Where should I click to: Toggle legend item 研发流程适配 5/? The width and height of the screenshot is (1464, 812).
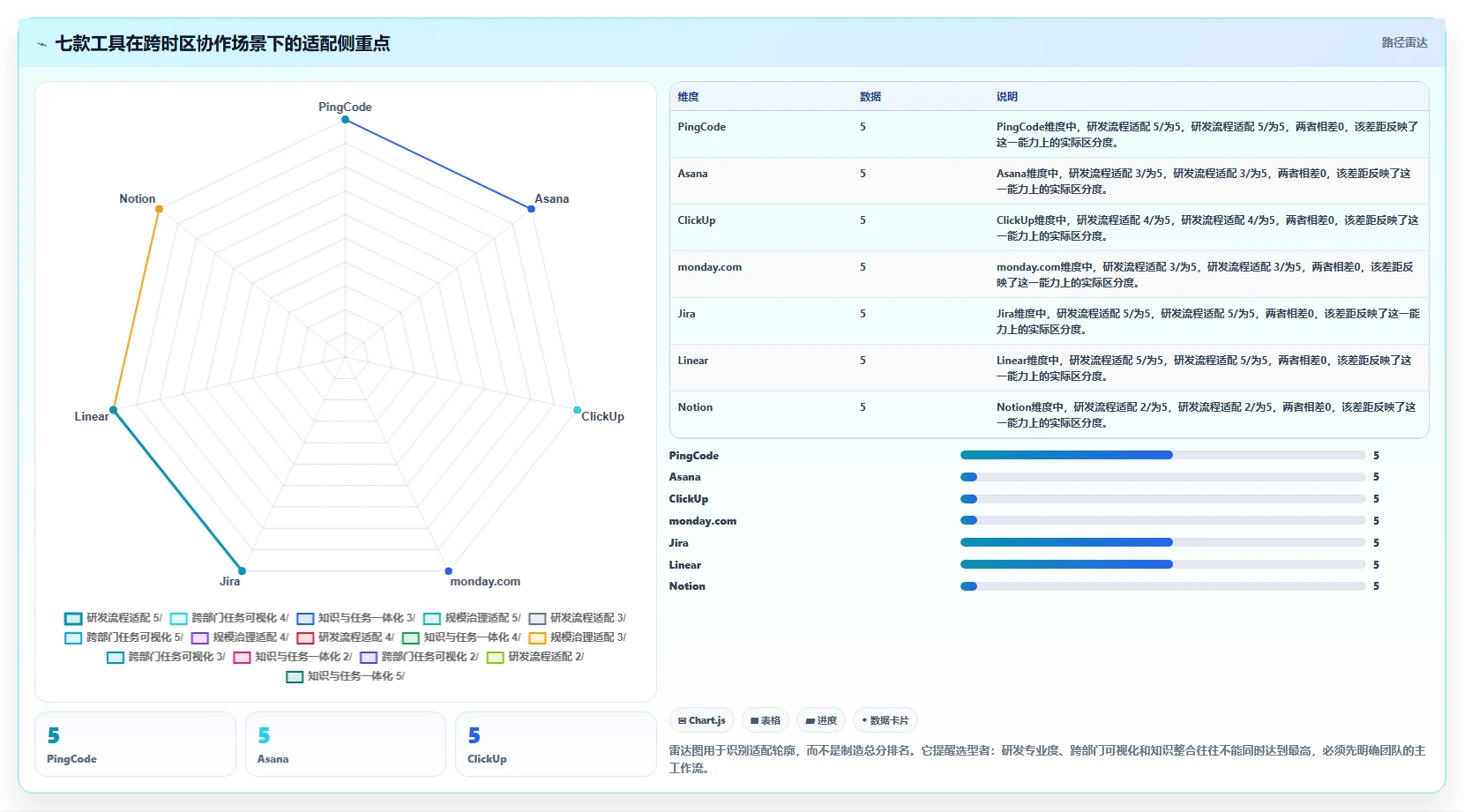(114, 618)
